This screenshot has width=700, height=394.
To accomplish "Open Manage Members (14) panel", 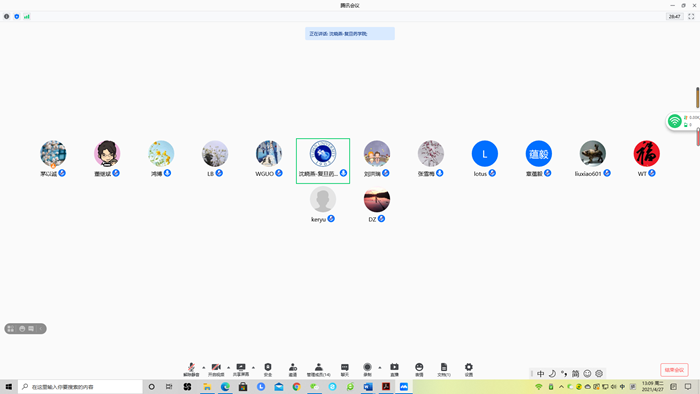I will pos(319,369).
